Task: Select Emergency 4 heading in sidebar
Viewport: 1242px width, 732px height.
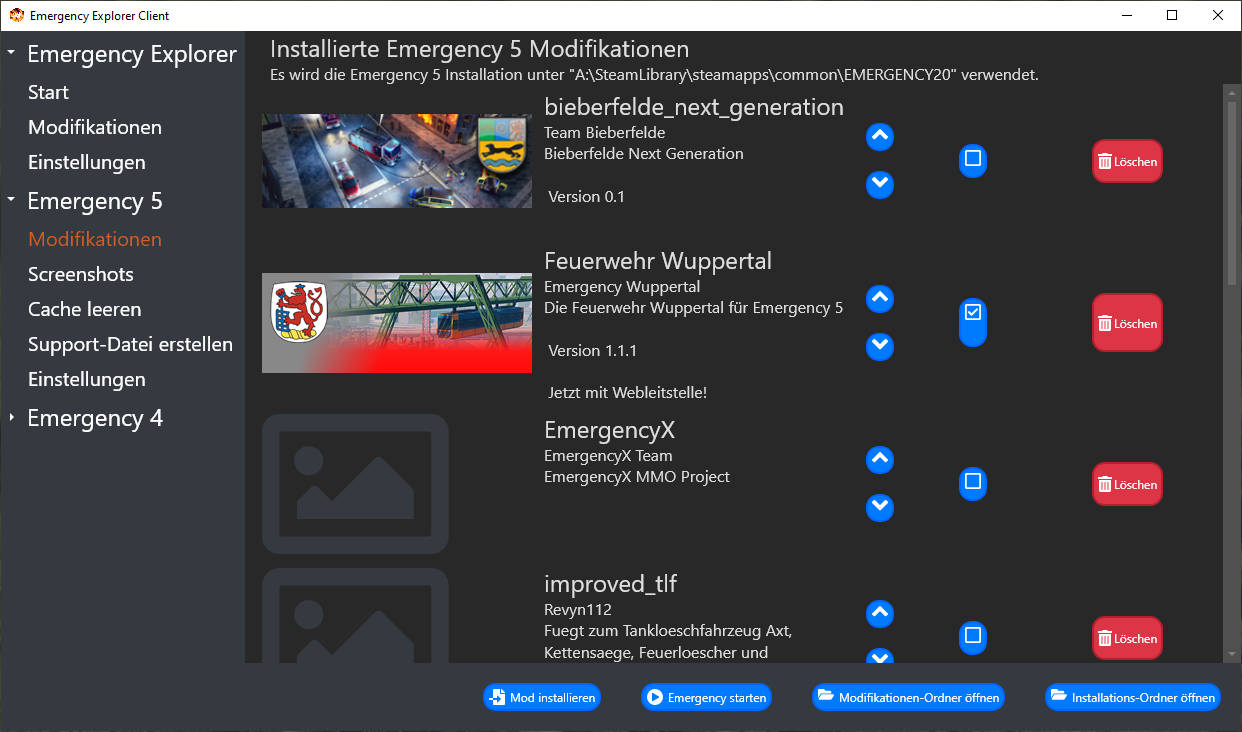Action: 95,418
